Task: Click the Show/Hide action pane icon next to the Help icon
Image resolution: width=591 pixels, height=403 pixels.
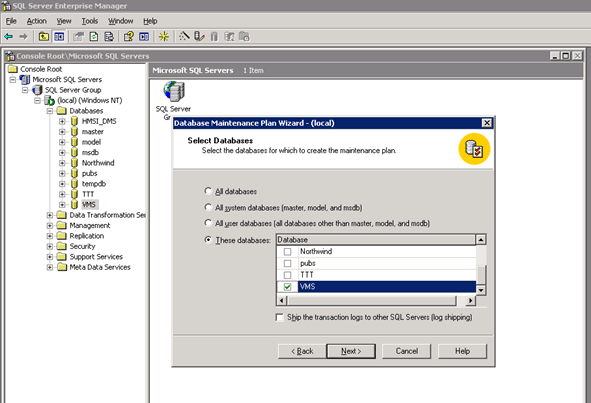Action: [x=144, y=37]
